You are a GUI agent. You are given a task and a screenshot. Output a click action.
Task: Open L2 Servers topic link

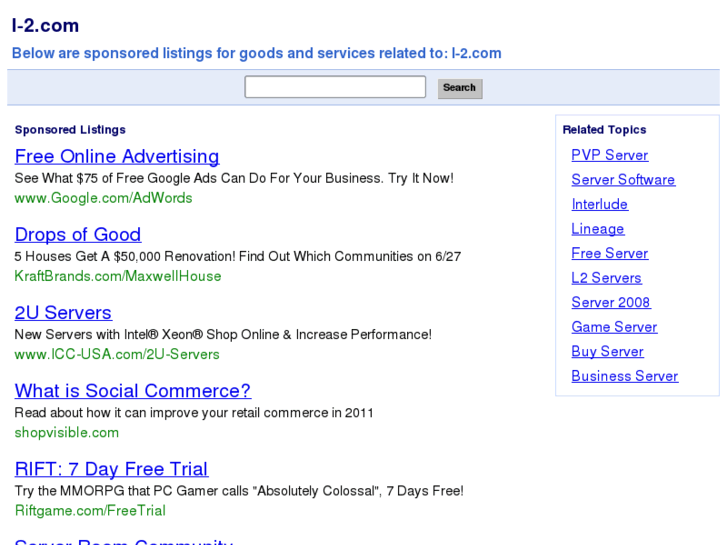(606, 278)
